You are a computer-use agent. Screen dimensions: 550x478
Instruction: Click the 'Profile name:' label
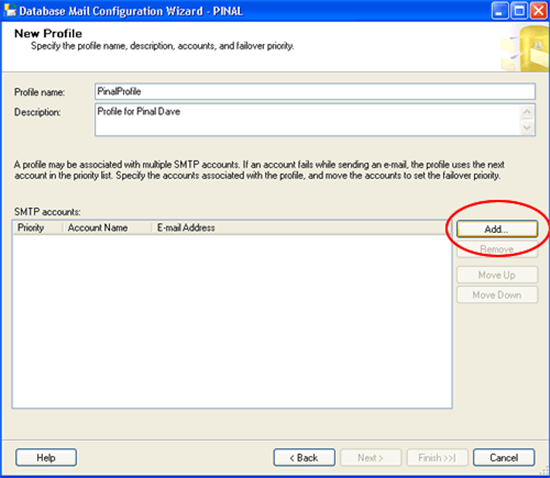point(39,92)
